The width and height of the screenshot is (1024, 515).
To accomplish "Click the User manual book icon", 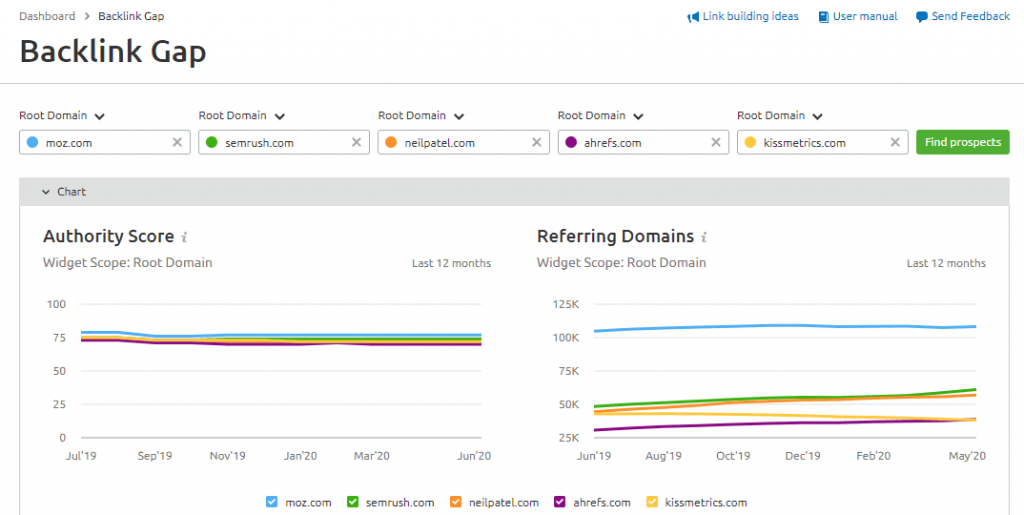I will click(824, 17).
